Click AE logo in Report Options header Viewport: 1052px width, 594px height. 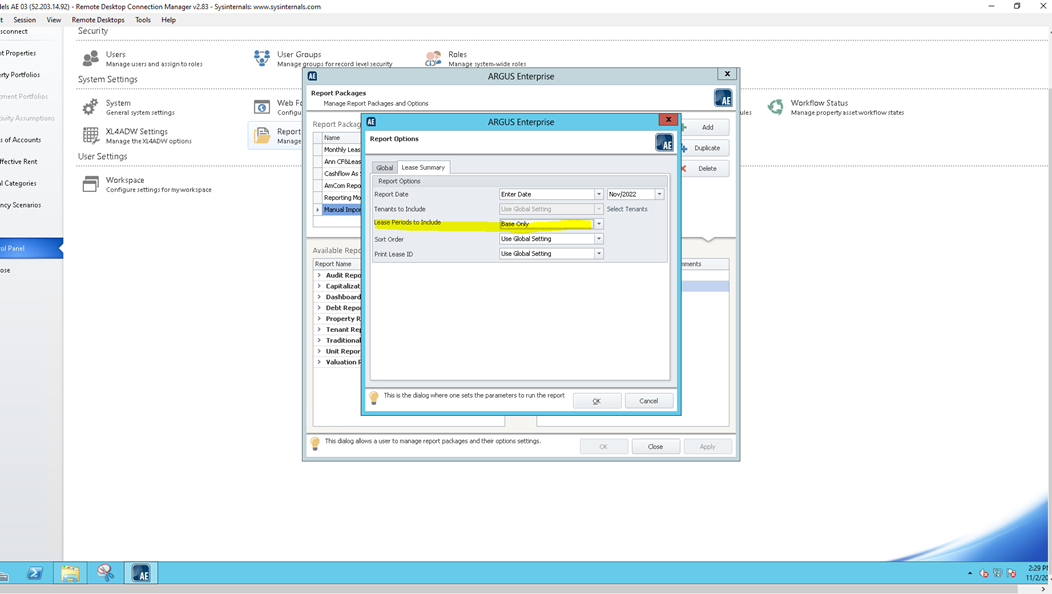point(664,142)
